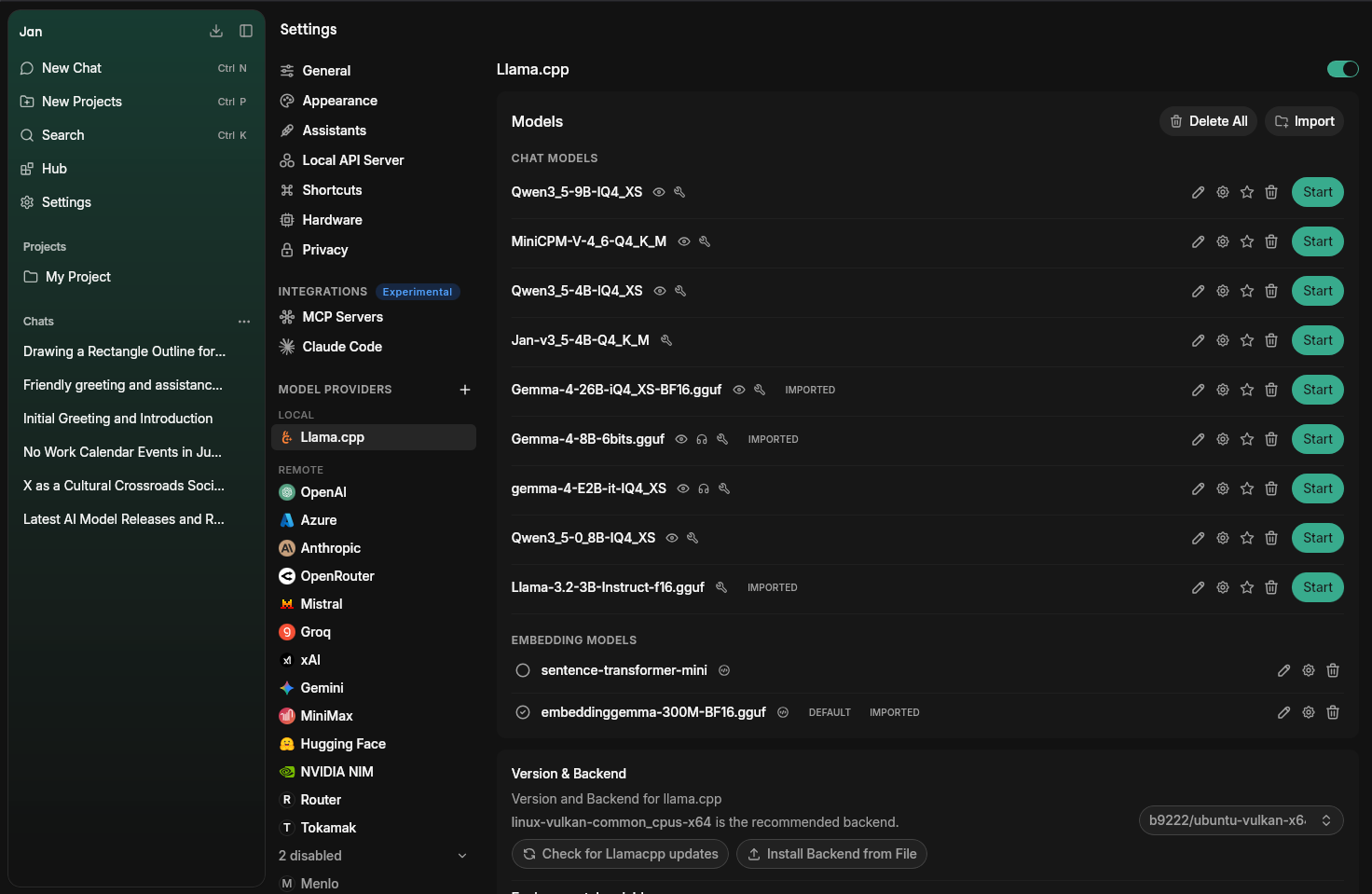Open gear settings for gemma-4-E2B-it-IQ4_XS
Screen dimensions: 1372x894
tap(1223, 488)
